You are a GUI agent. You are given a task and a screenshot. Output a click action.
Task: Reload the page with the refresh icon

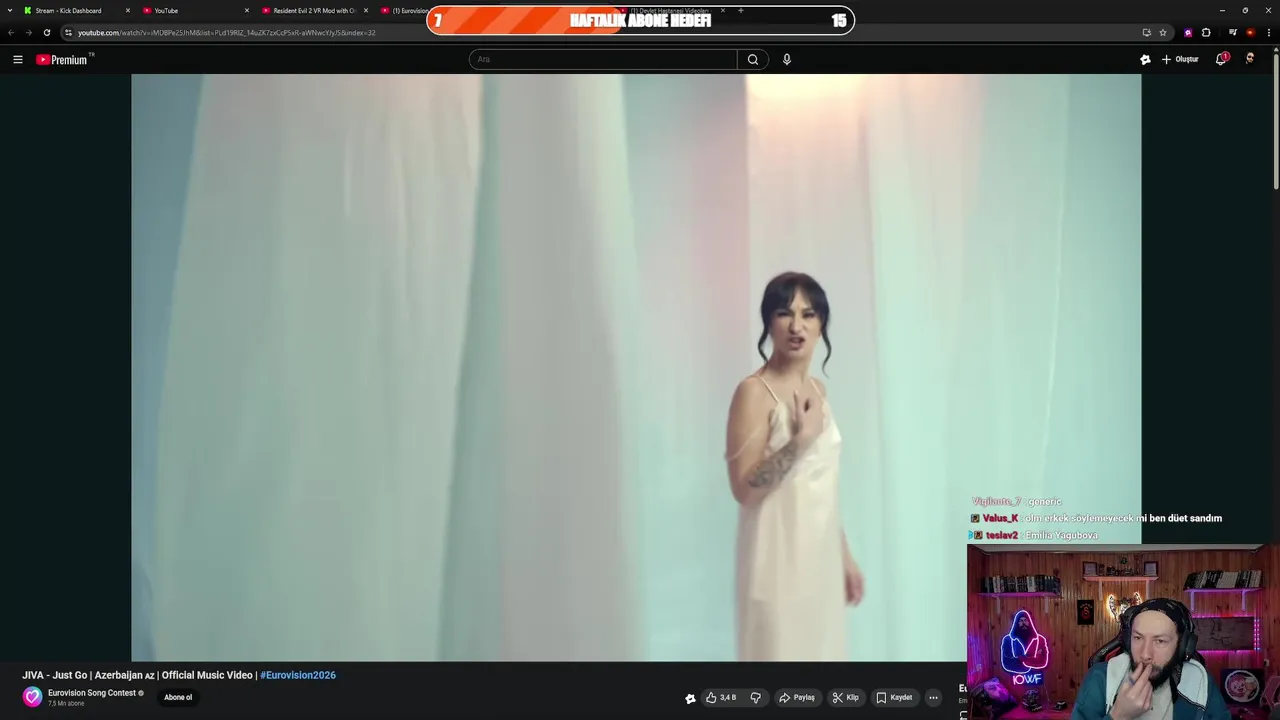click(46, 33)
